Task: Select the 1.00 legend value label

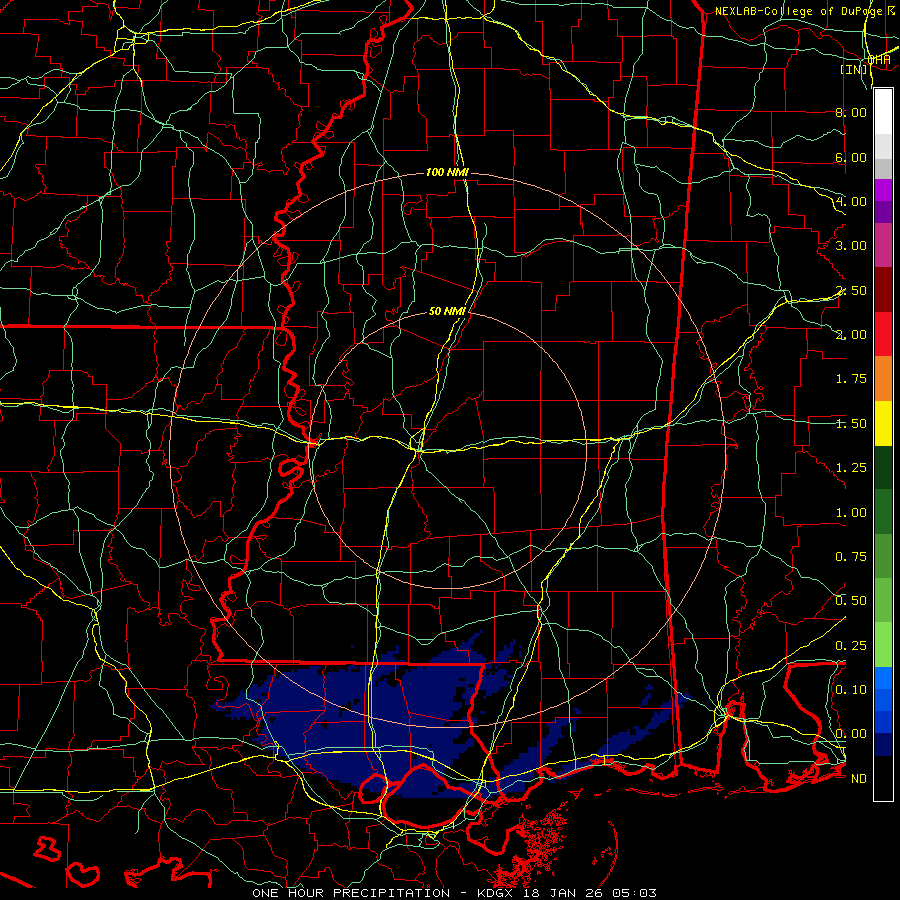Action: (851, 513)
